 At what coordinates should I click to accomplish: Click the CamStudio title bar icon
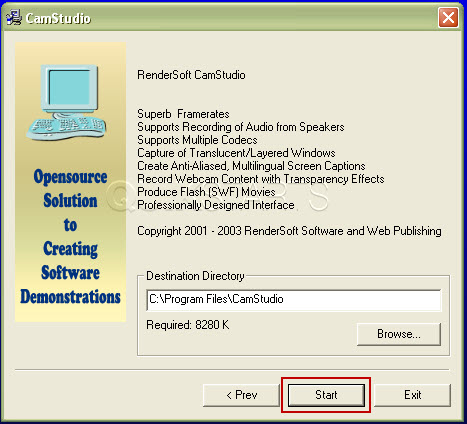point(14,18)
